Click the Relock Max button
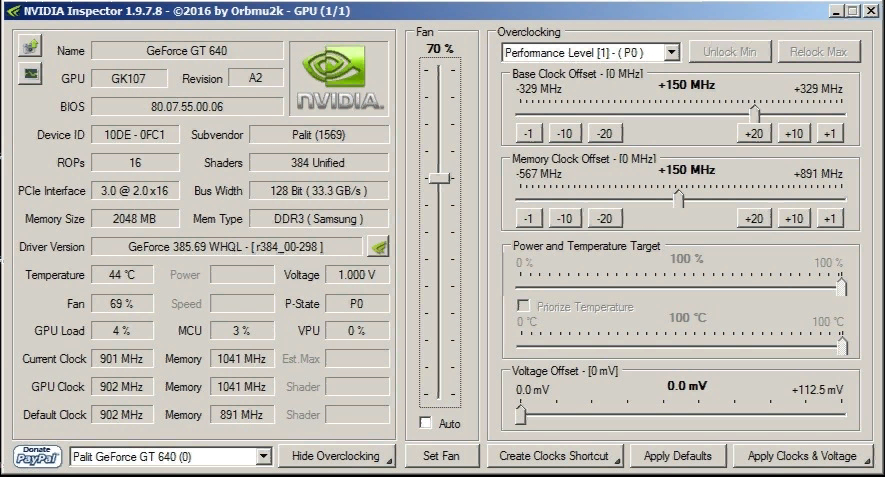 point(818,52)
